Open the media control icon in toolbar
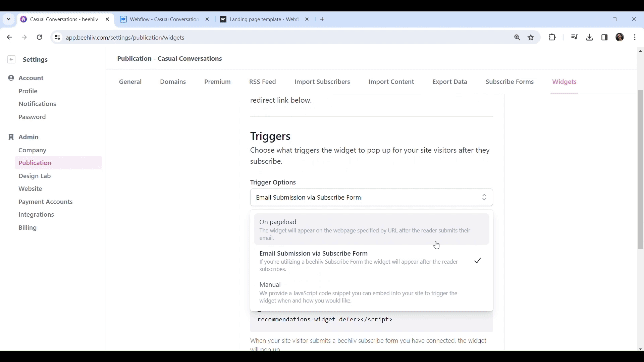 point(574,37)
